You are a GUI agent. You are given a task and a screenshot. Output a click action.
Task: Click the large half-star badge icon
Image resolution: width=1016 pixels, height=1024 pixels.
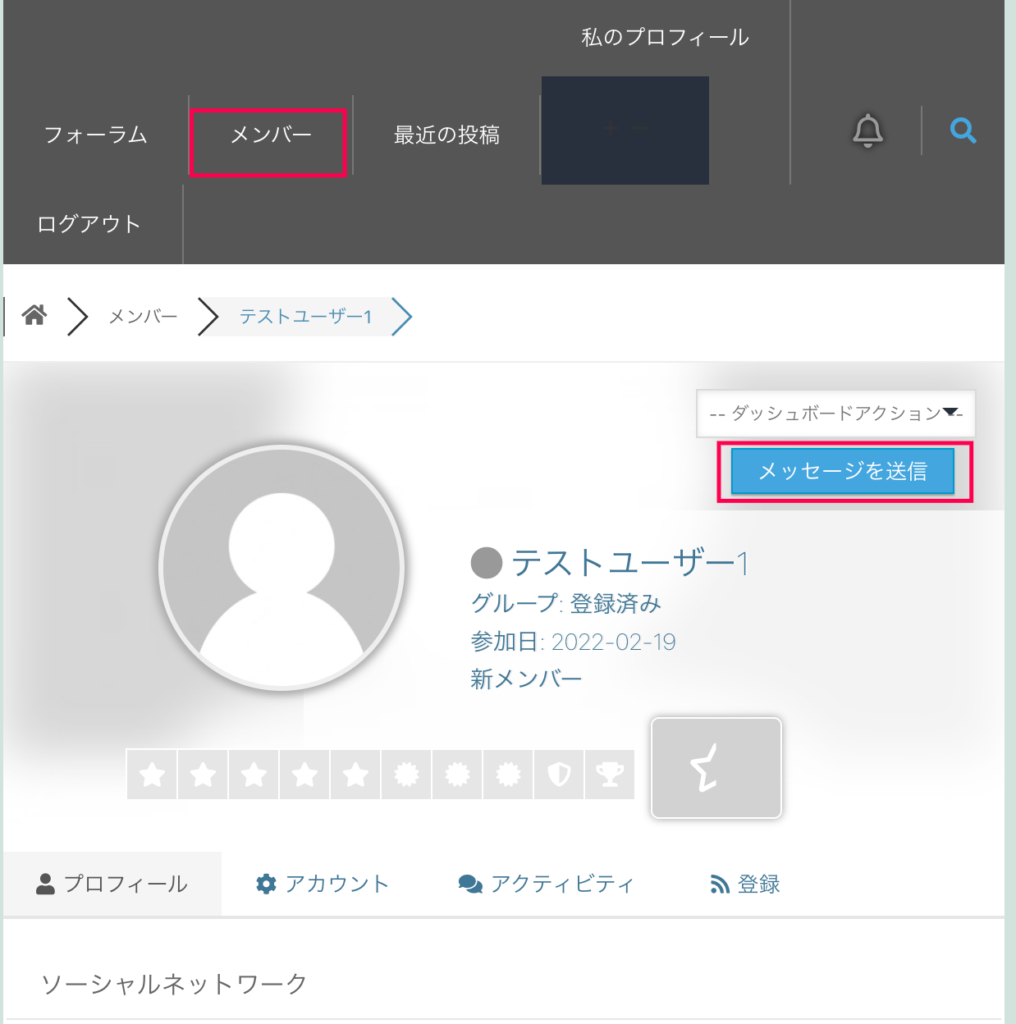tap(716, 768)
